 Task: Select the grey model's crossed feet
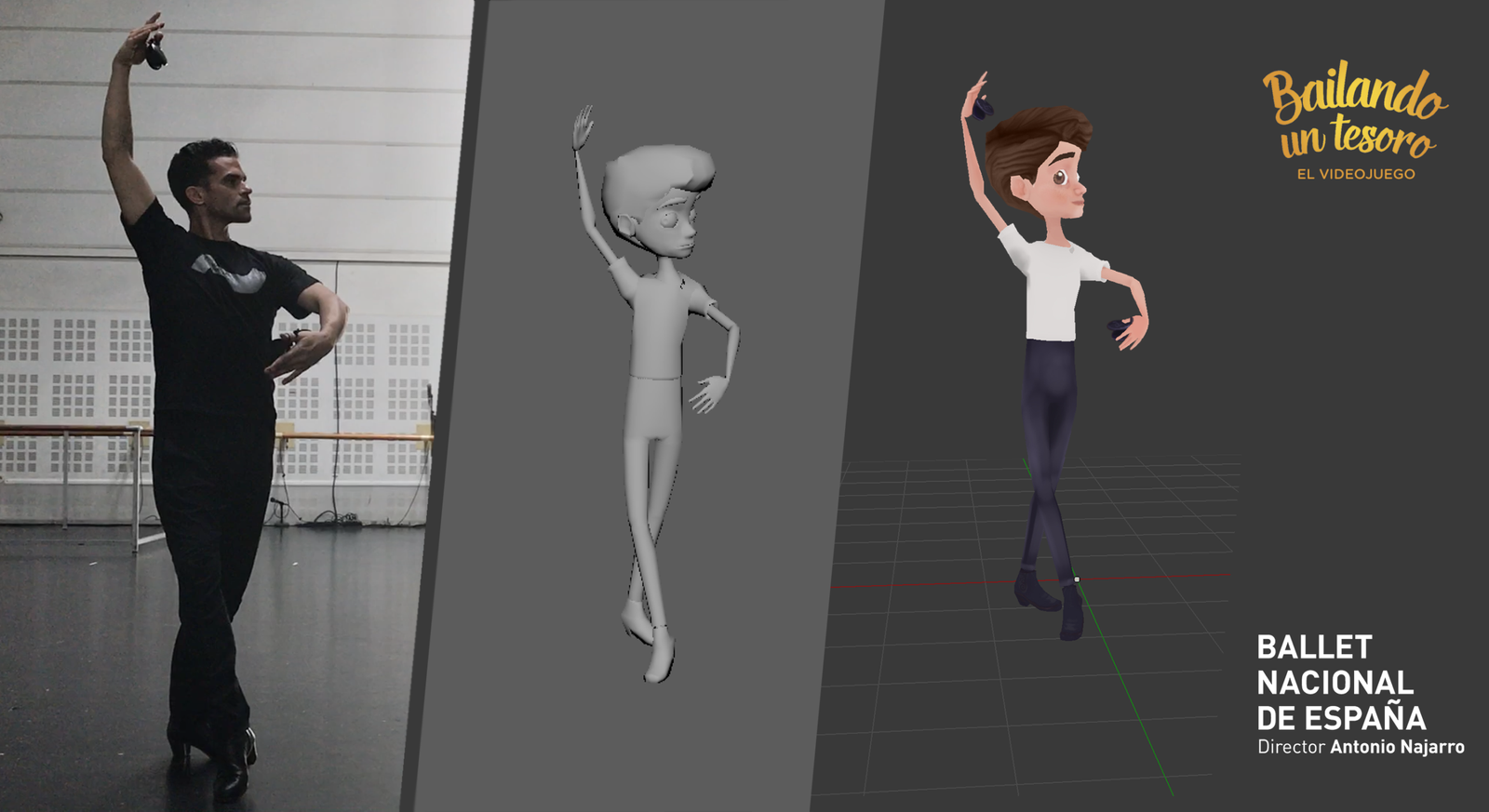(x=650, y=640)
